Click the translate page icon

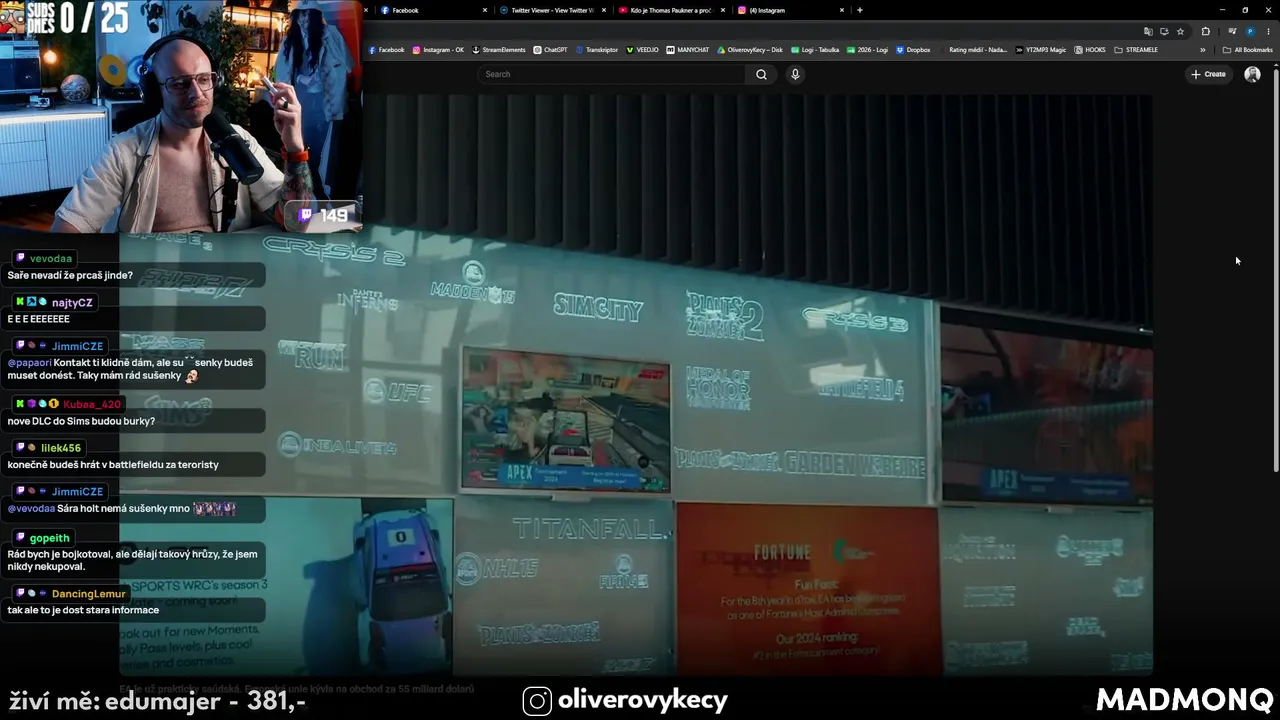(1148, 31)
